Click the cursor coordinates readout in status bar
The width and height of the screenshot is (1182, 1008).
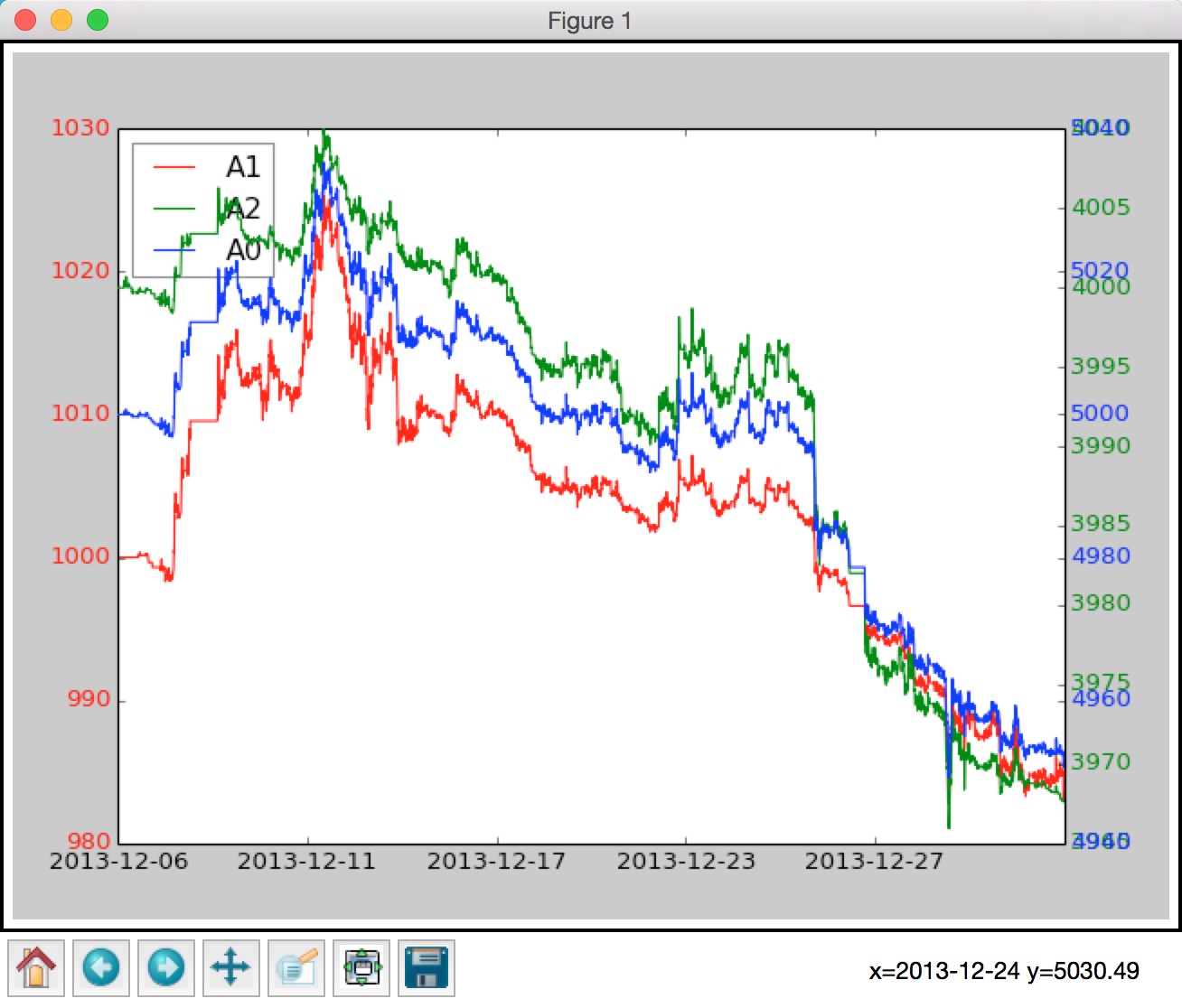coord(1004,972)
